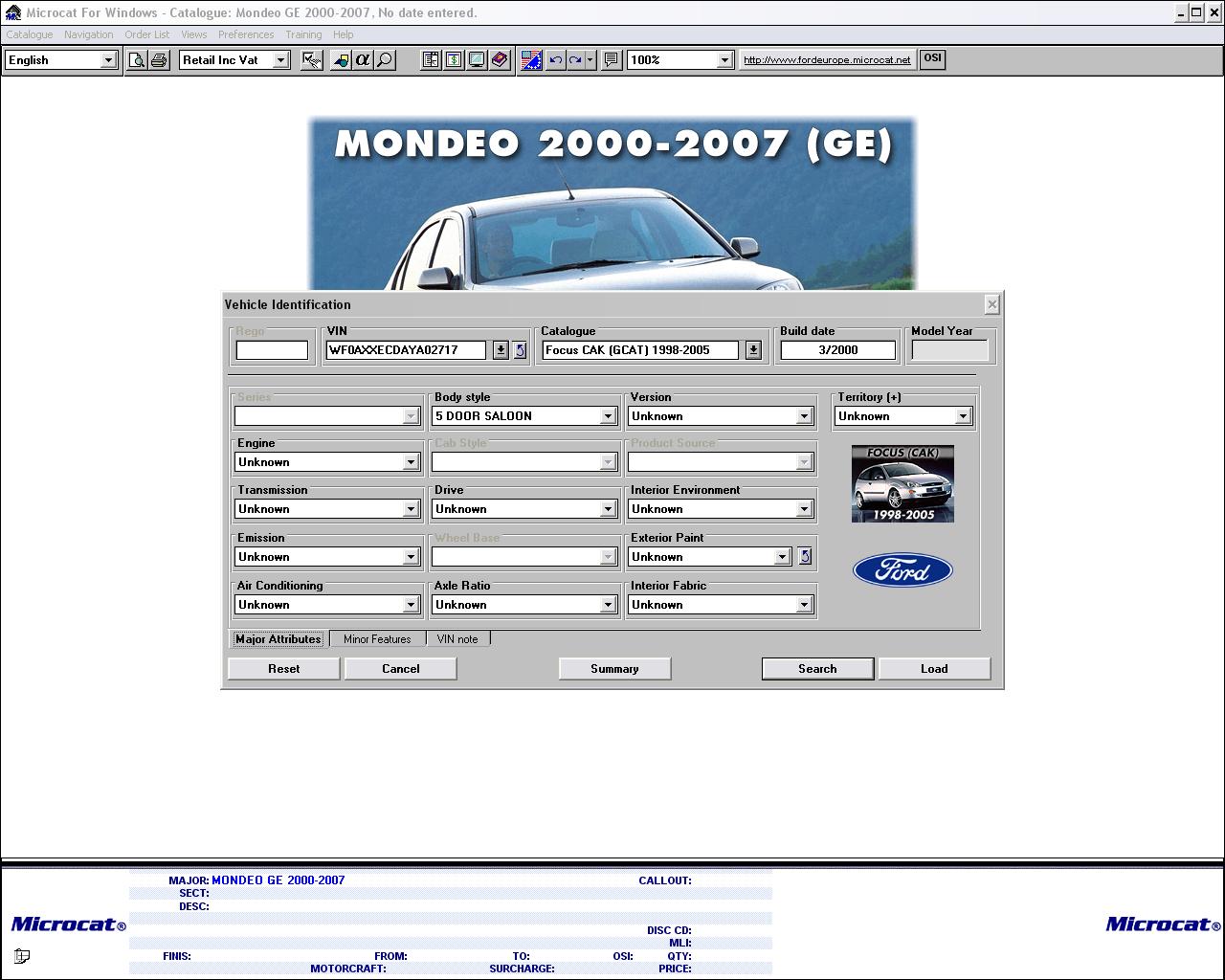Click the VIN input field
Screen dimensions: 1225x980
pos(406,350)
